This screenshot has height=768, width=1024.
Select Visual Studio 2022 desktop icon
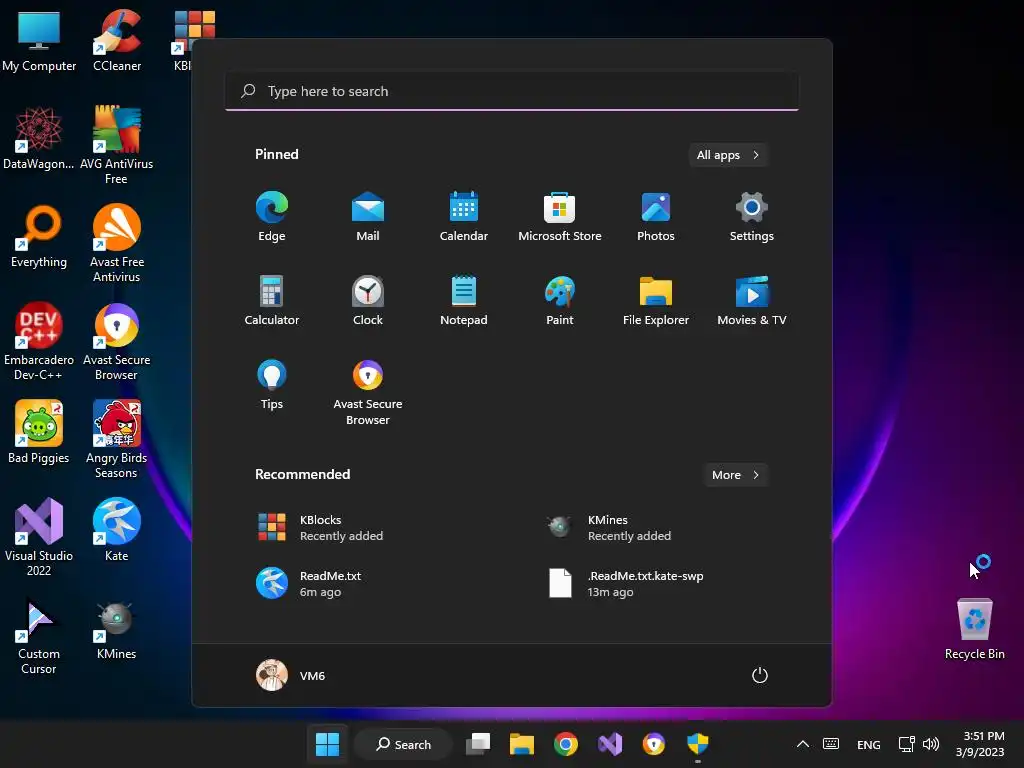(x=39, y=537)
